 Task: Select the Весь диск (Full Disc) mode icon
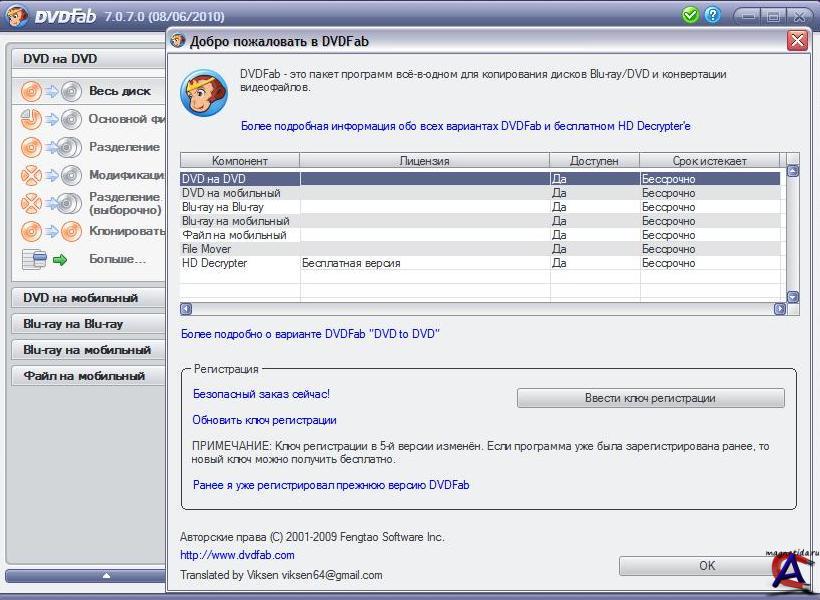(50, 91)
